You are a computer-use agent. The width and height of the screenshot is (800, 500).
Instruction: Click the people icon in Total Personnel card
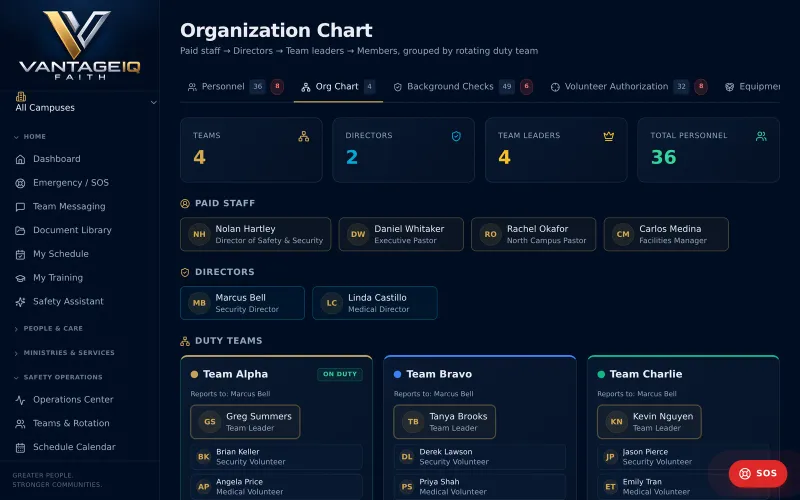[x=761, y=136]
